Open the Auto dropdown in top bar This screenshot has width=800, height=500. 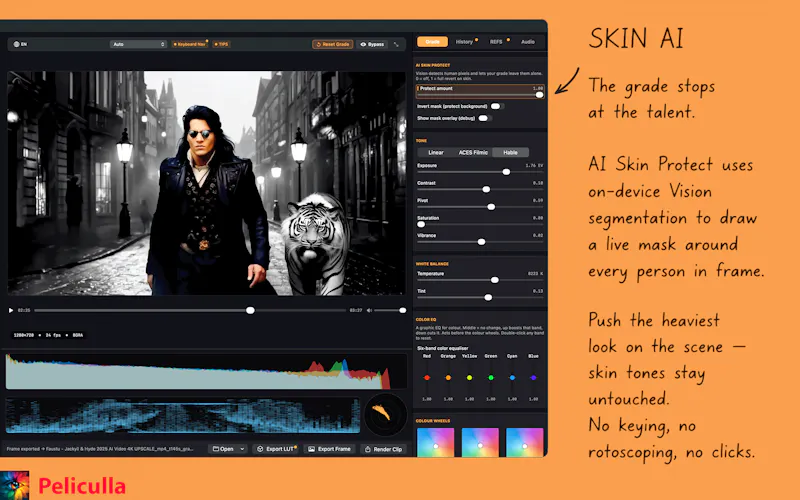(x=138, y=44)
